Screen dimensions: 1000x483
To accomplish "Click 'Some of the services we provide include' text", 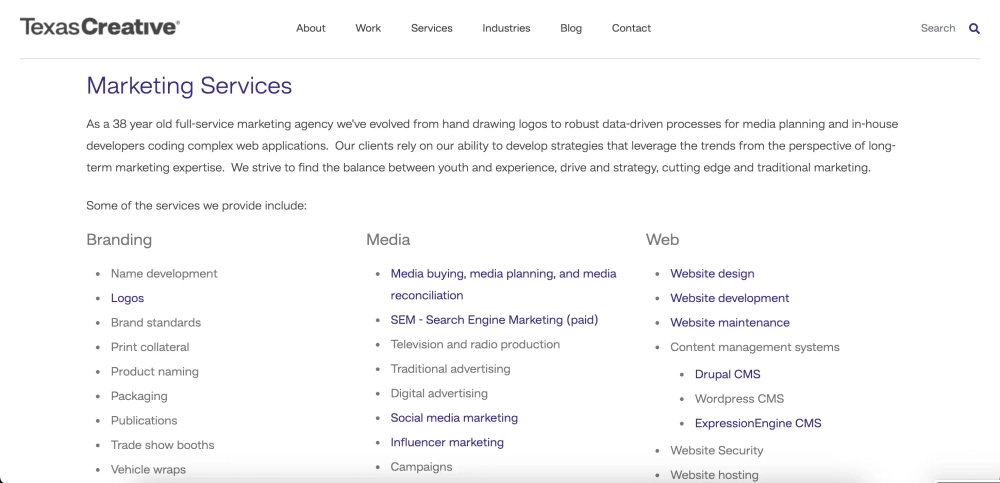I will pyautogui.click(x=196, y=206).
